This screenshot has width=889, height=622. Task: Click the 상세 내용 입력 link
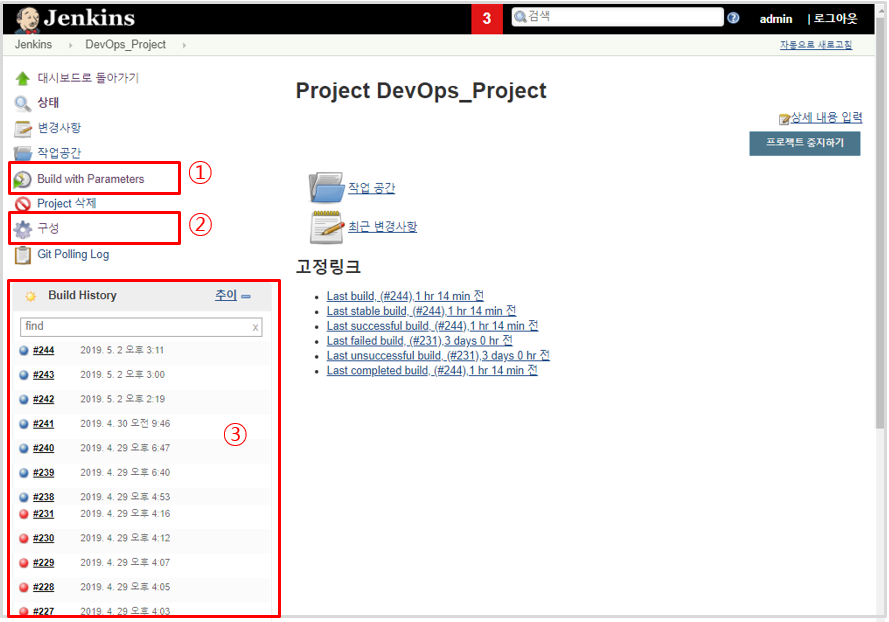coord(827,117)
